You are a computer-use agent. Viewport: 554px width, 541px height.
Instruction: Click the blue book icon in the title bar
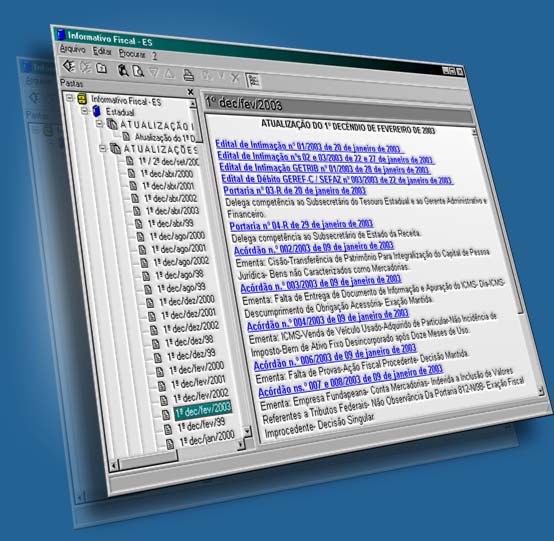point(61,35)
